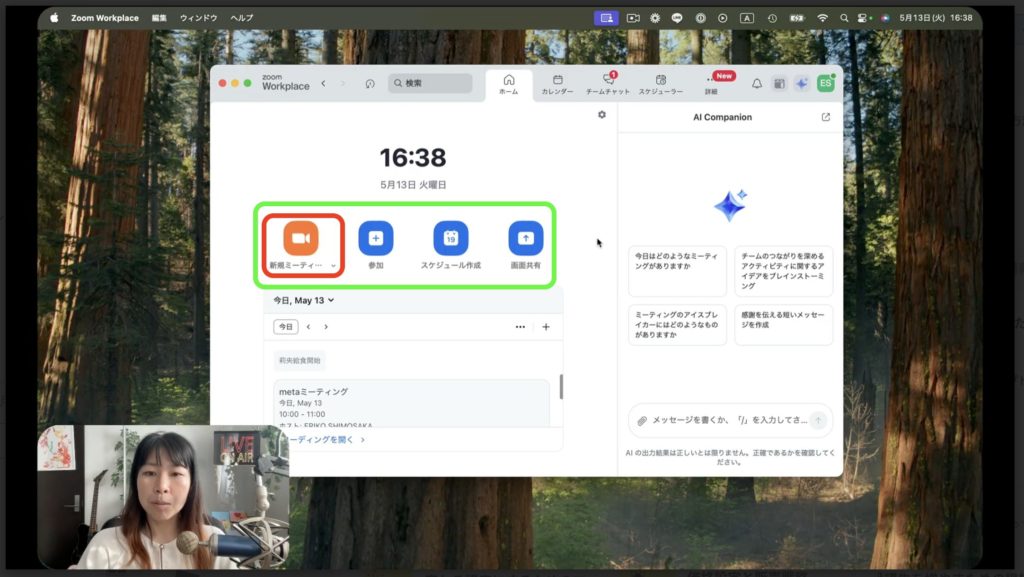Pop out the AI Companion panel

point(825,117)
